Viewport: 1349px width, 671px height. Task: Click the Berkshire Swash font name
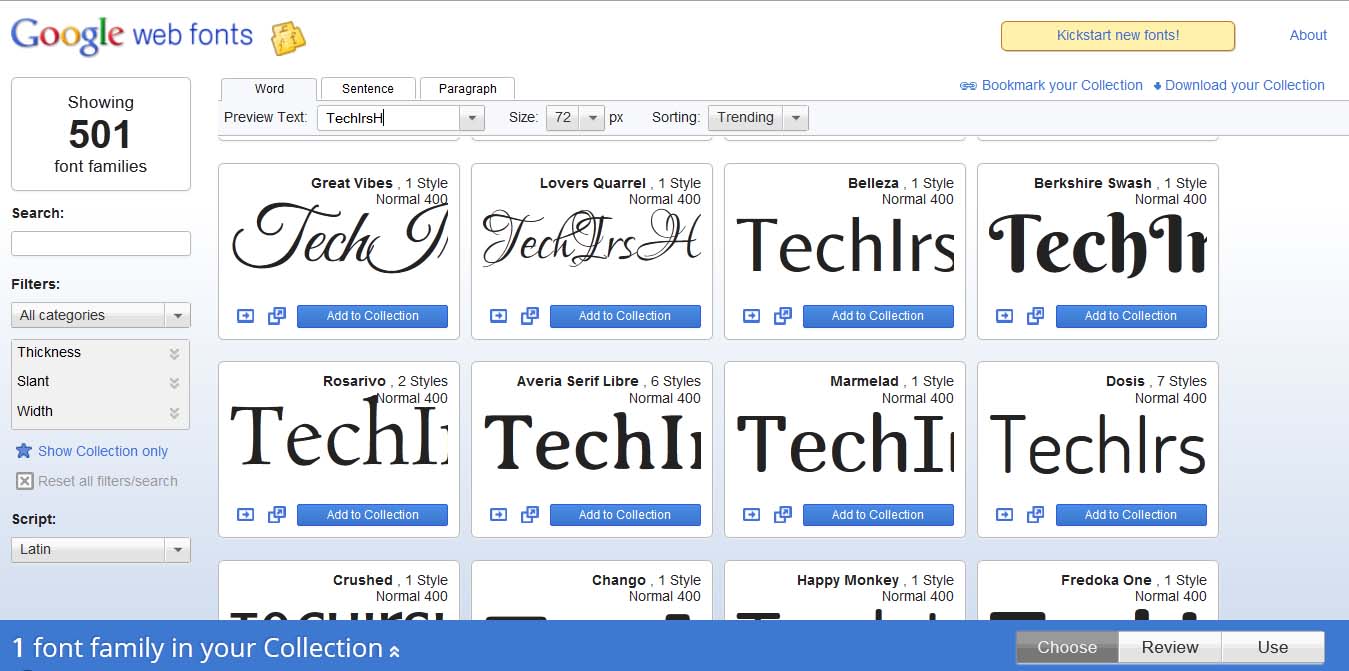1093,183
